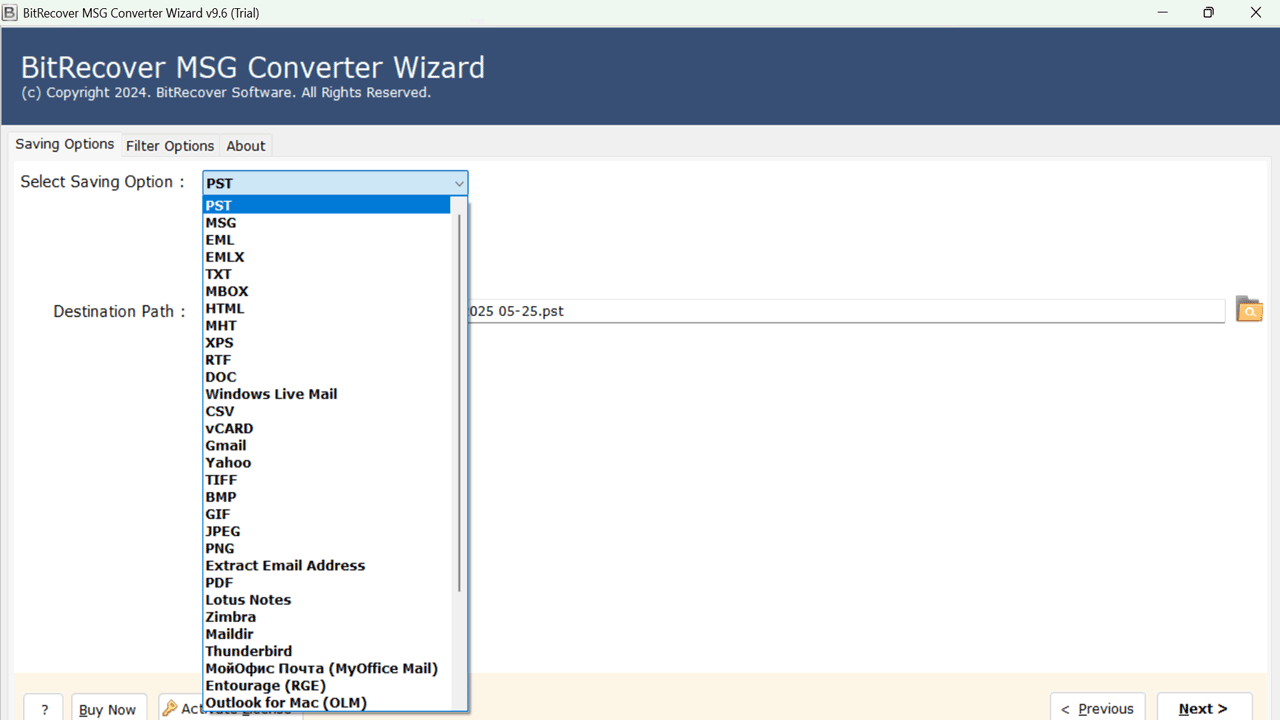This screenshot has height=720, width=1280.
Task: Click the Buy Now button
Action: 107,708
